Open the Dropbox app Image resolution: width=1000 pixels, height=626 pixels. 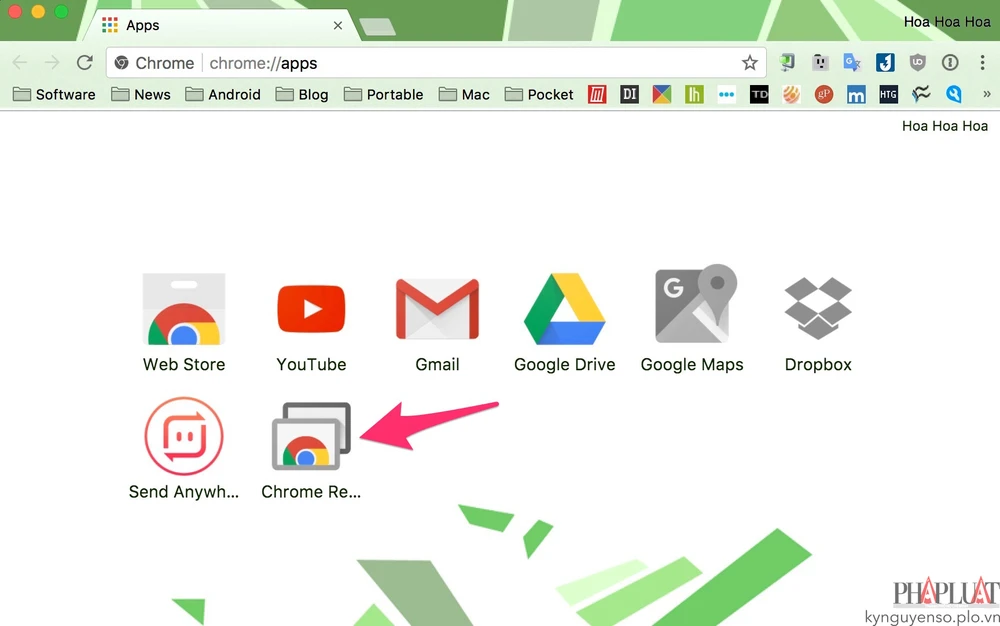point(818,309)
